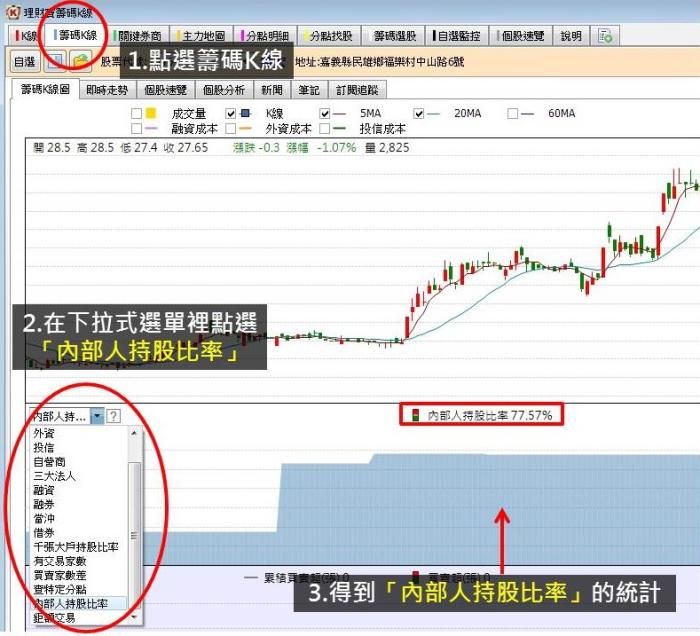
Task: Click the 收 27.65 closing price text
Action: click(x=185, y=148)
